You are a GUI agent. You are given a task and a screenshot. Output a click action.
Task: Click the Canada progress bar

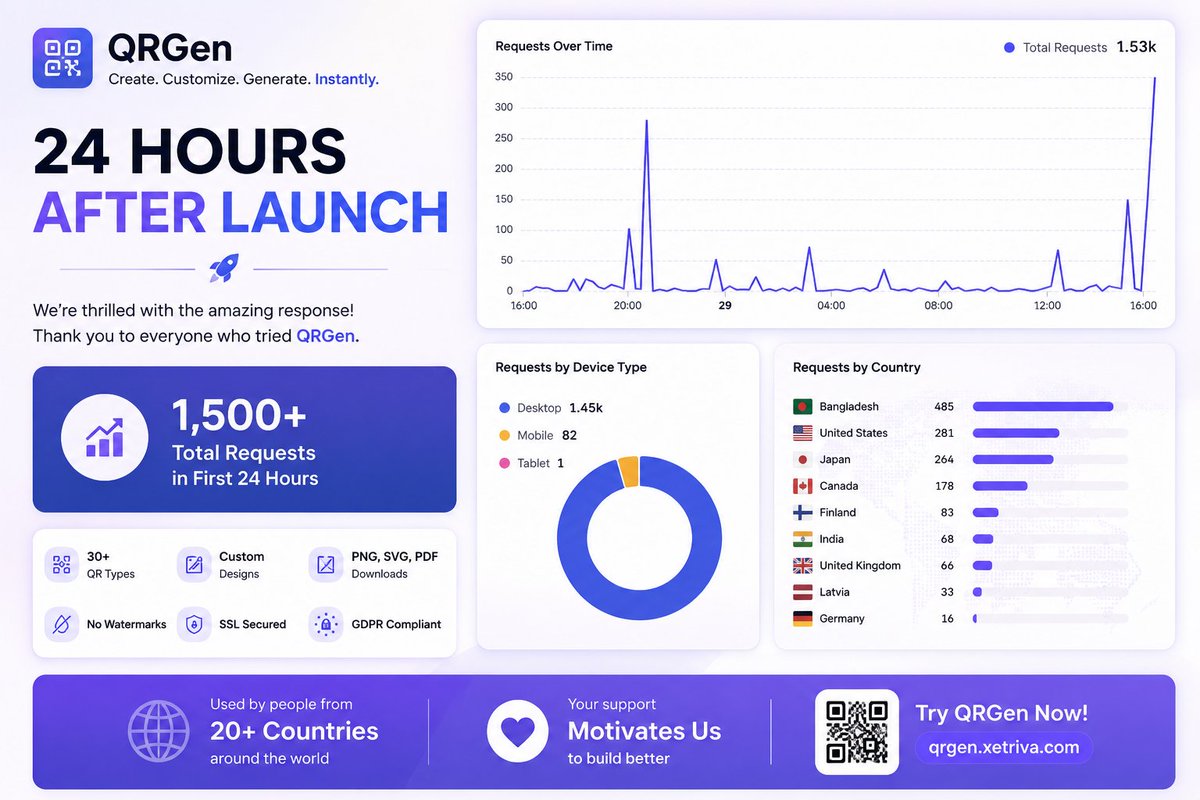coord(1000,486)
